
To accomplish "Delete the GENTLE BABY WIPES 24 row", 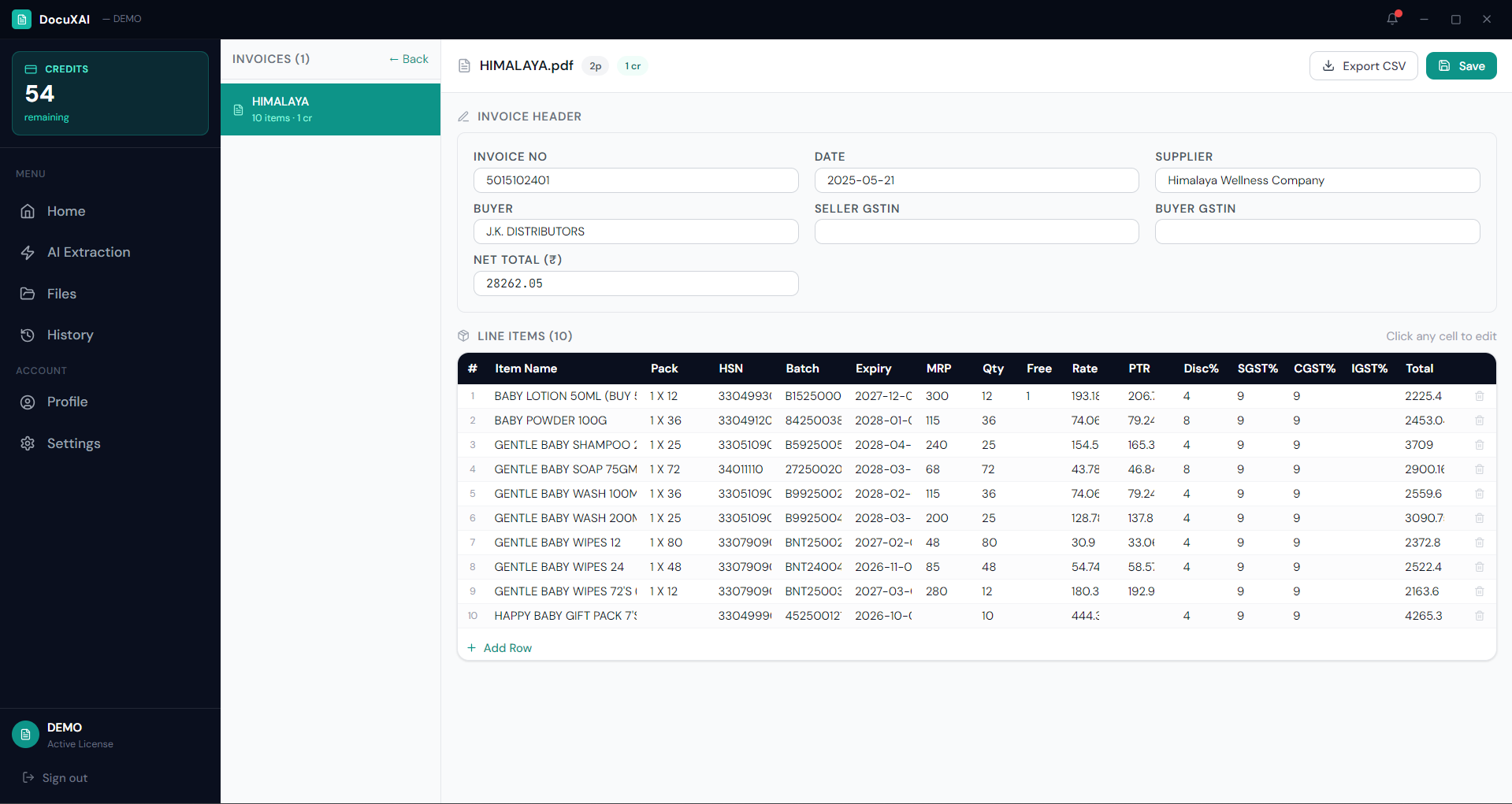I will click(1480, 567).
